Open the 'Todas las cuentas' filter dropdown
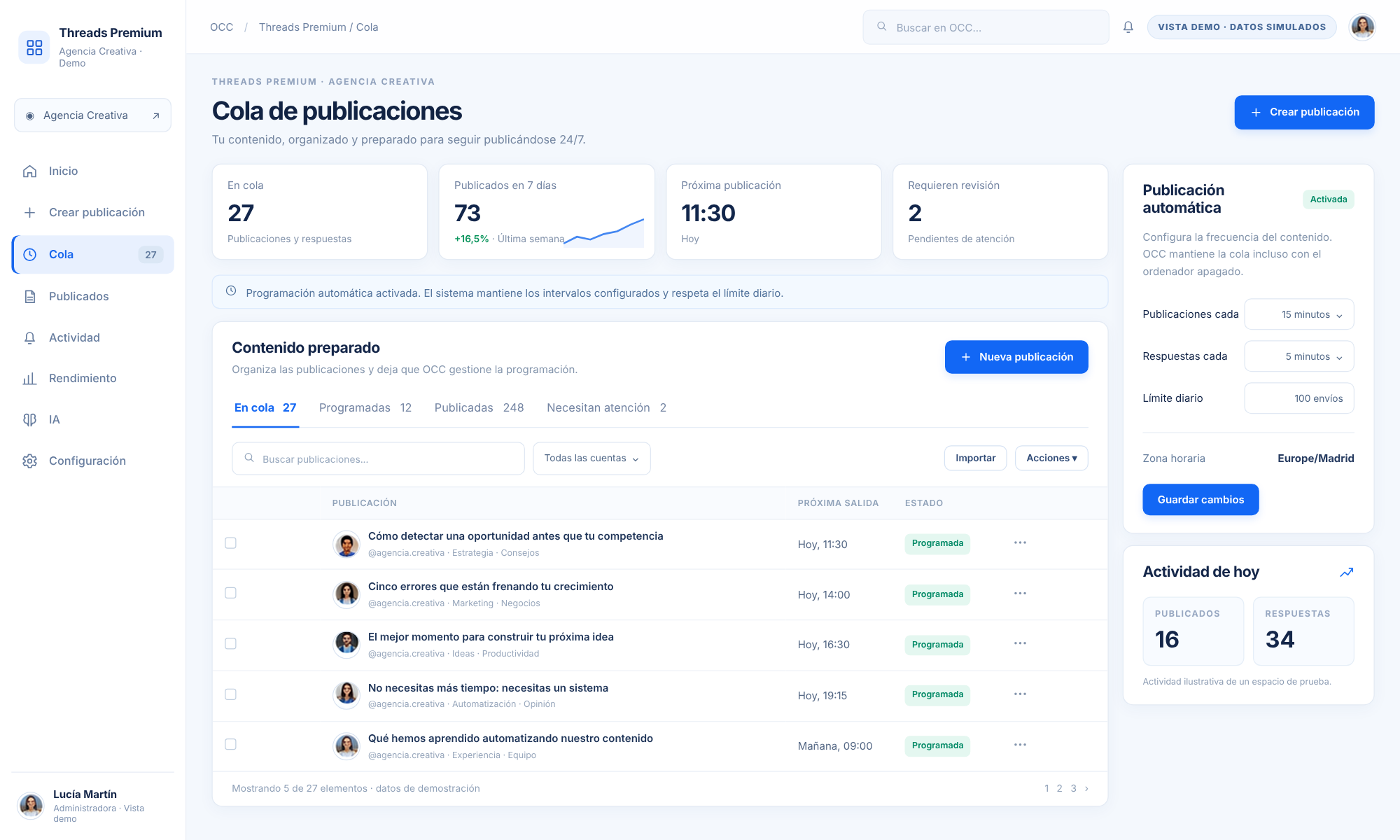Viewport: 1400px width, 840px height. pyautogui.click(x=591, y=458)
